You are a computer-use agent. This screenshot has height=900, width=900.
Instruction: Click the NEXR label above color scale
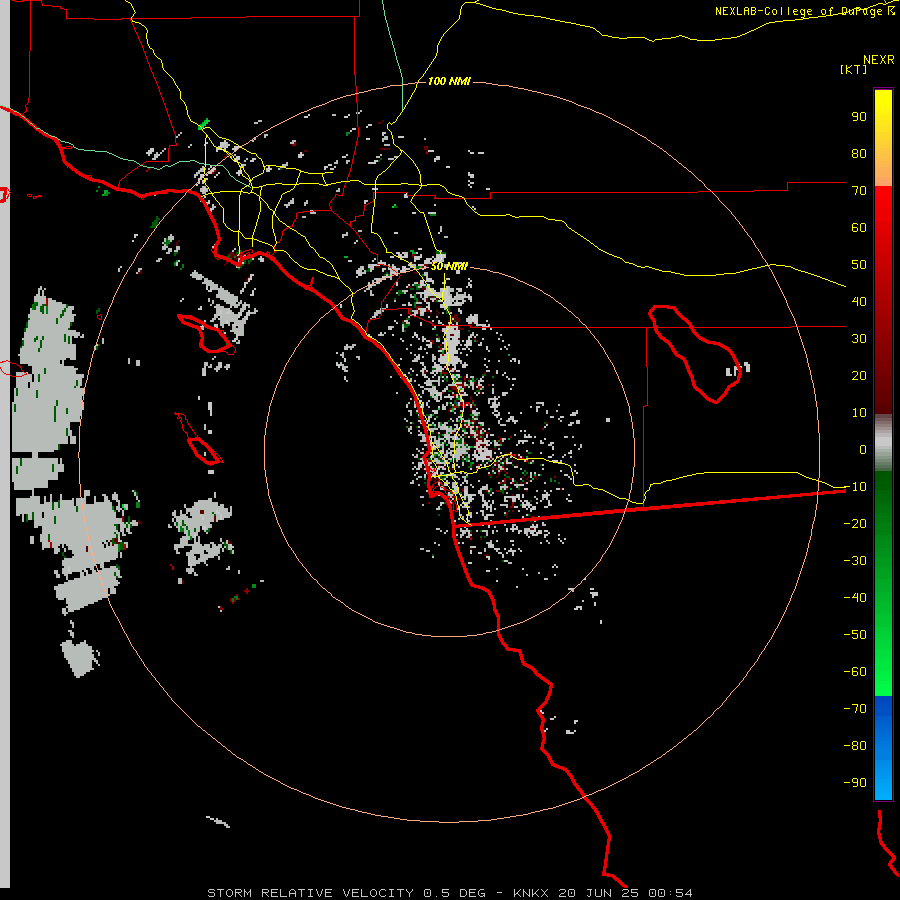tap(878, 59)
